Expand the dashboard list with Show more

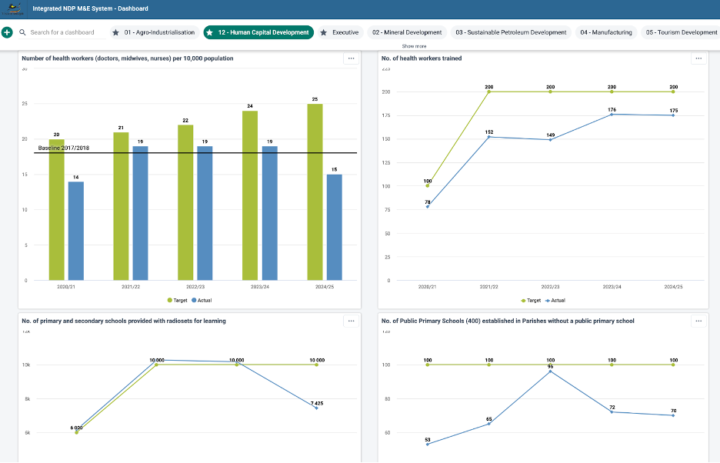point(413,46)
